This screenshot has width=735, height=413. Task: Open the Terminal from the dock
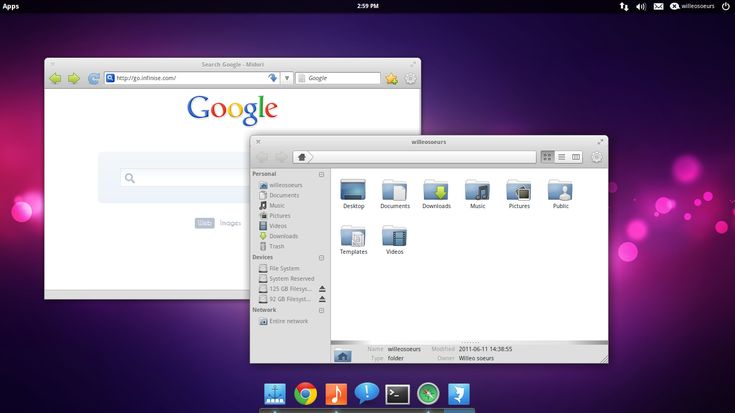pyautogui.click(x=397, y=394)
